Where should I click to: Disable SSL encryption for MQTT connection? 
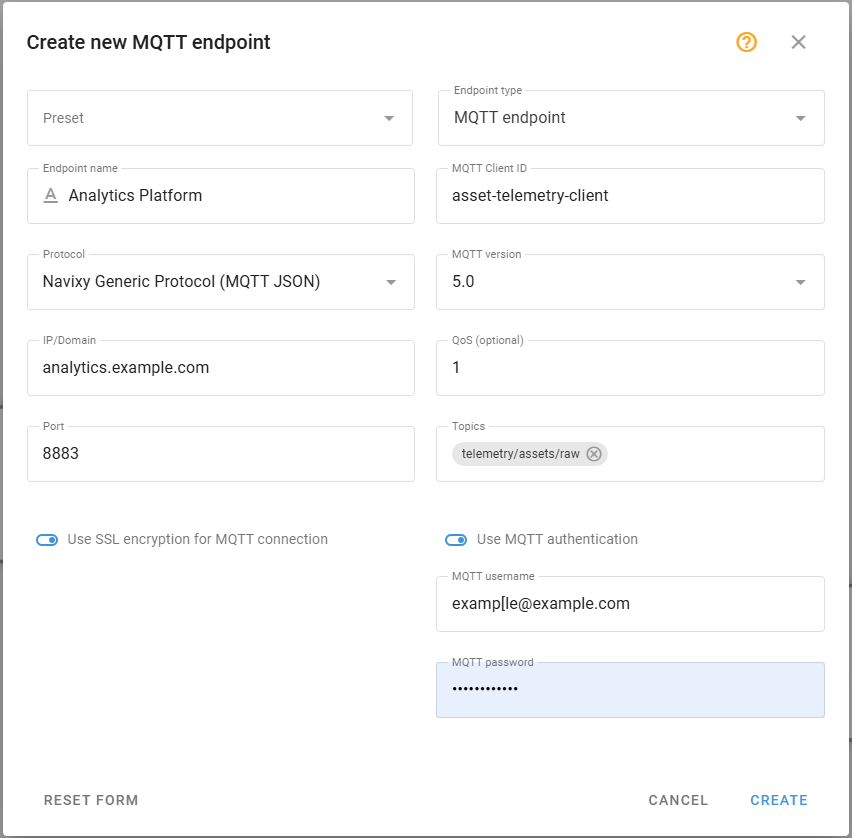click(x=47, y=539)
